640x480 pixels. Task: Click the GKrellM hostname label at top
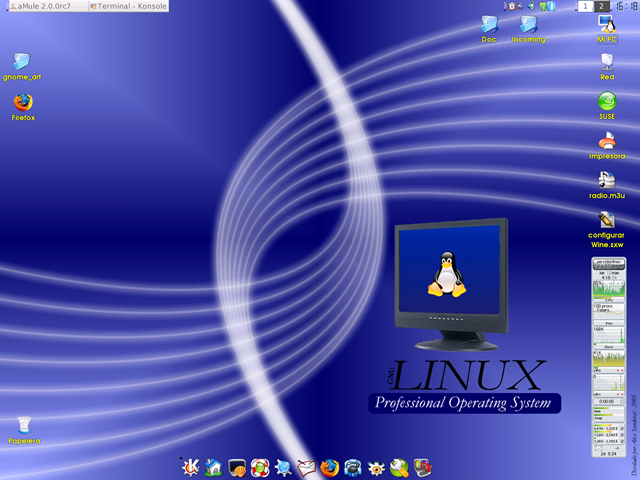609,264
